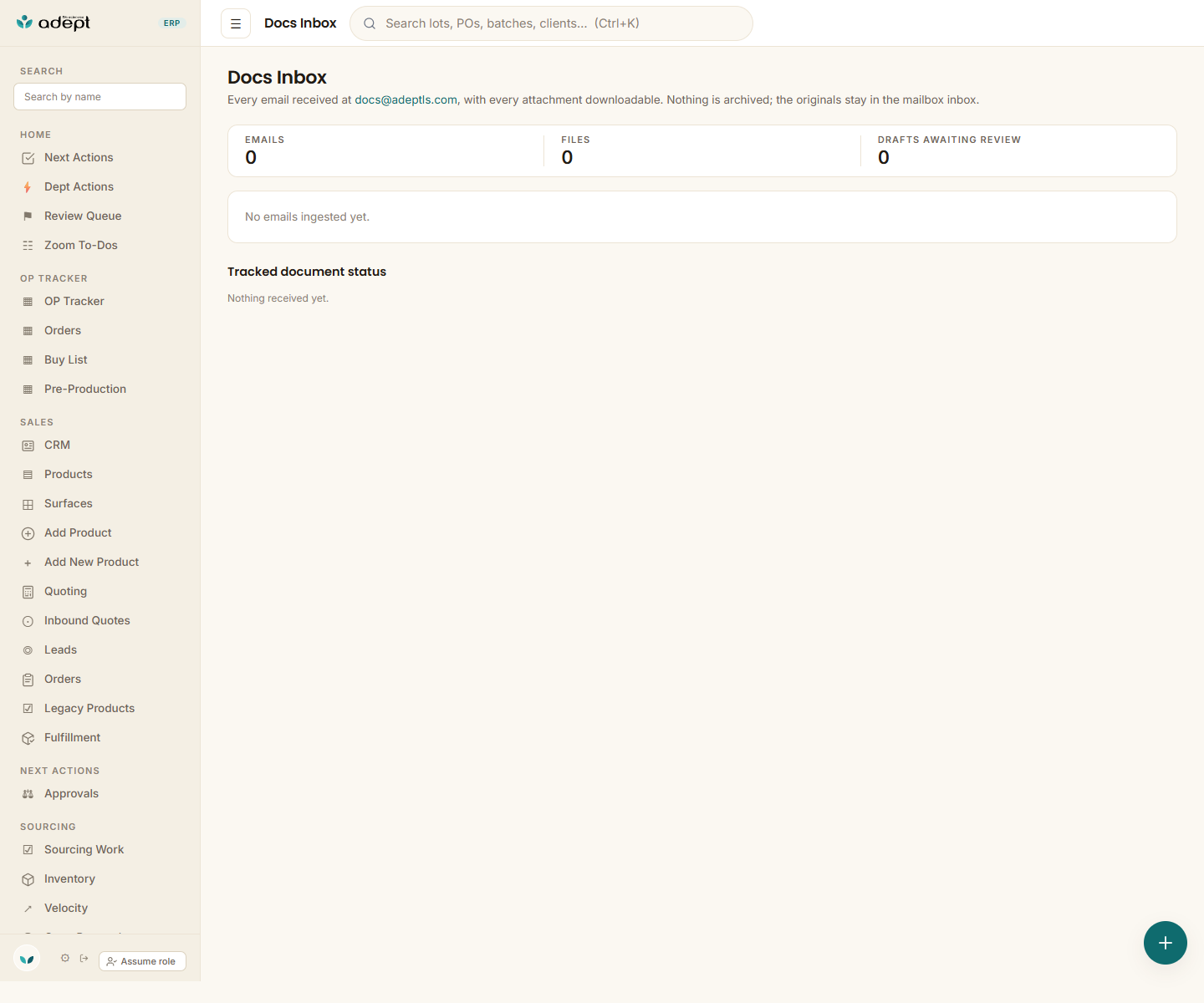Click the OP Tracker grid icon
Screen dimensions: 1204x1003
point(28,302)
